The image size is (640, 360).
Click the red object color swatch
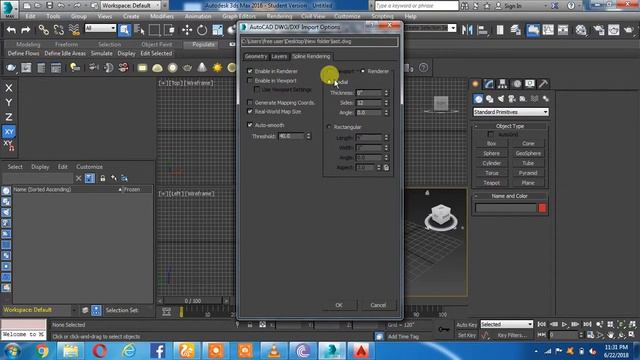tap(542, 208)
